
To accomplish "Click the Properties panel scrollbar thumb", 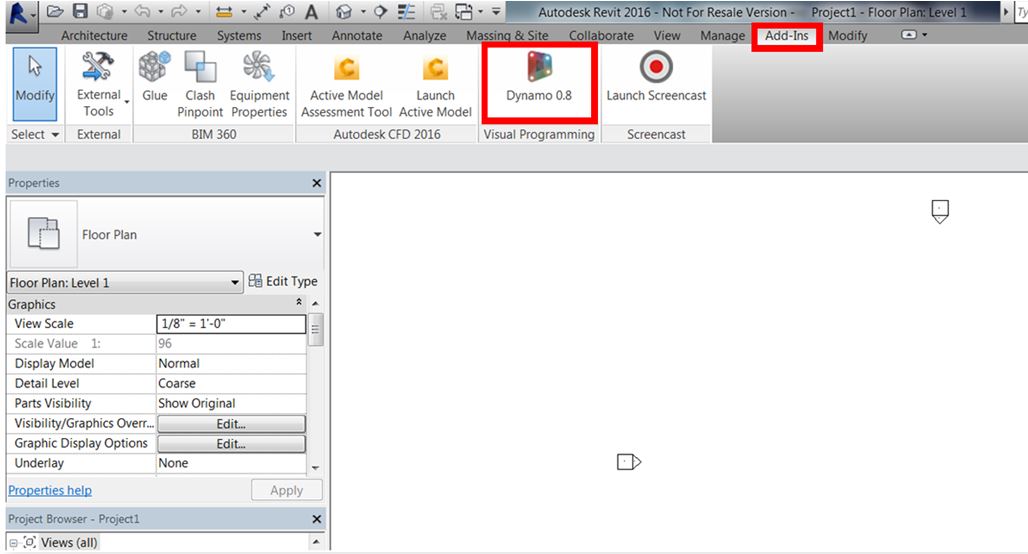I will (x=315, y=330).
